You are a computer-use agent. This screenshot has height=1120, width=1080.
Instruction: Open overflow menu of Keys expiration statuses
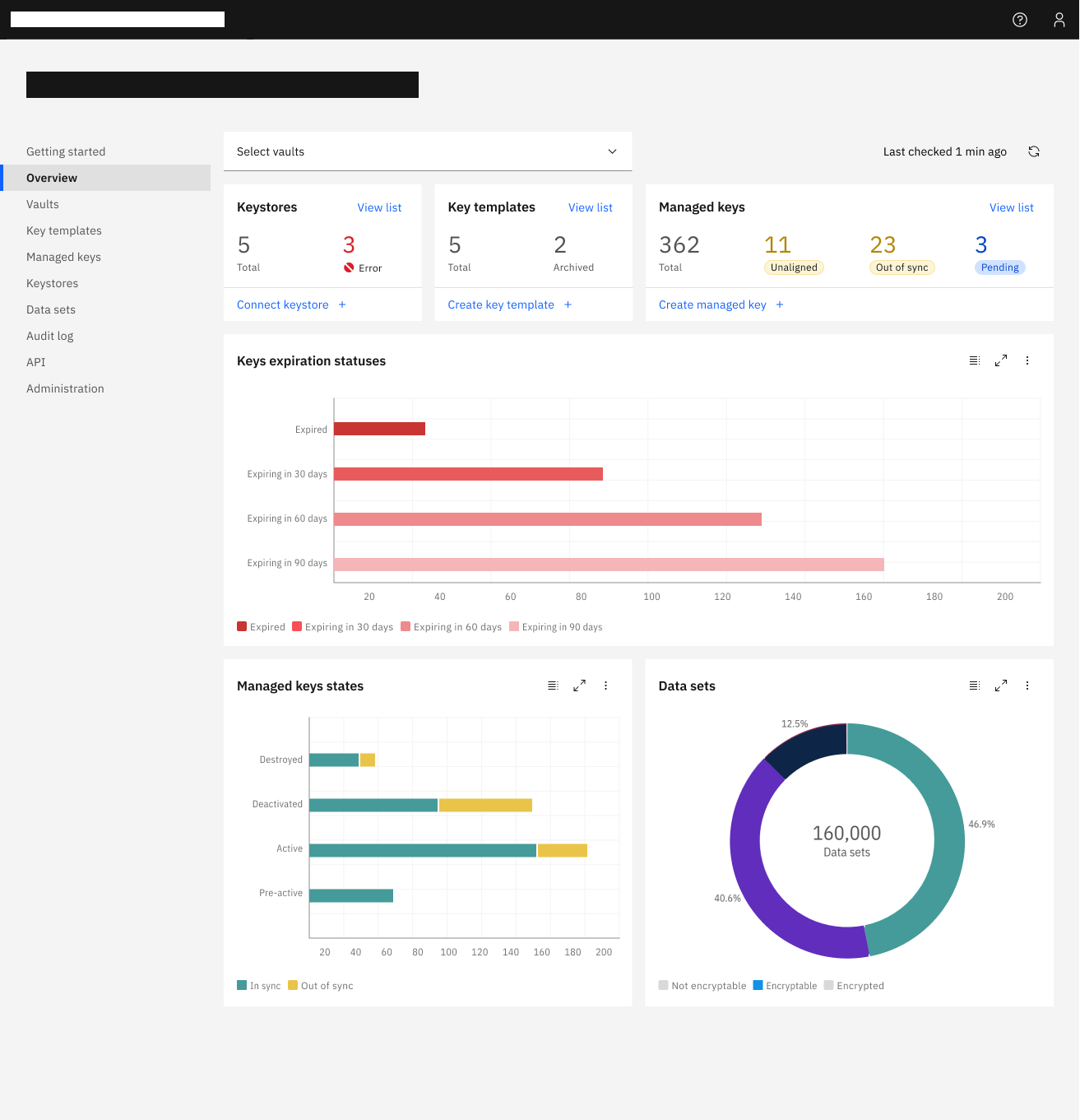1027,360
